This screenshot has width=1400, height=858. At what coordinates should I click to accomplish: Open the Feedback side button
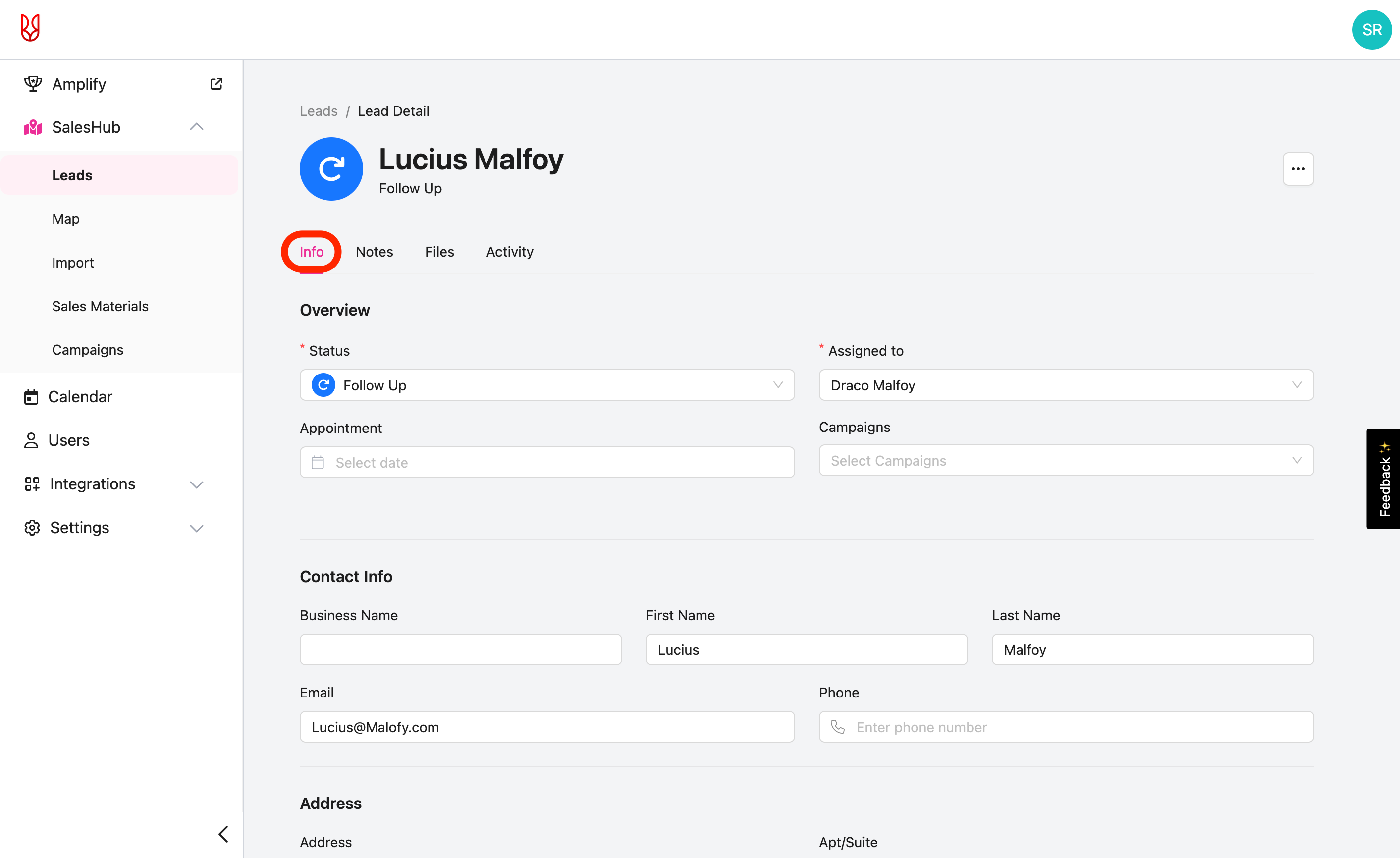(1384, 479)
